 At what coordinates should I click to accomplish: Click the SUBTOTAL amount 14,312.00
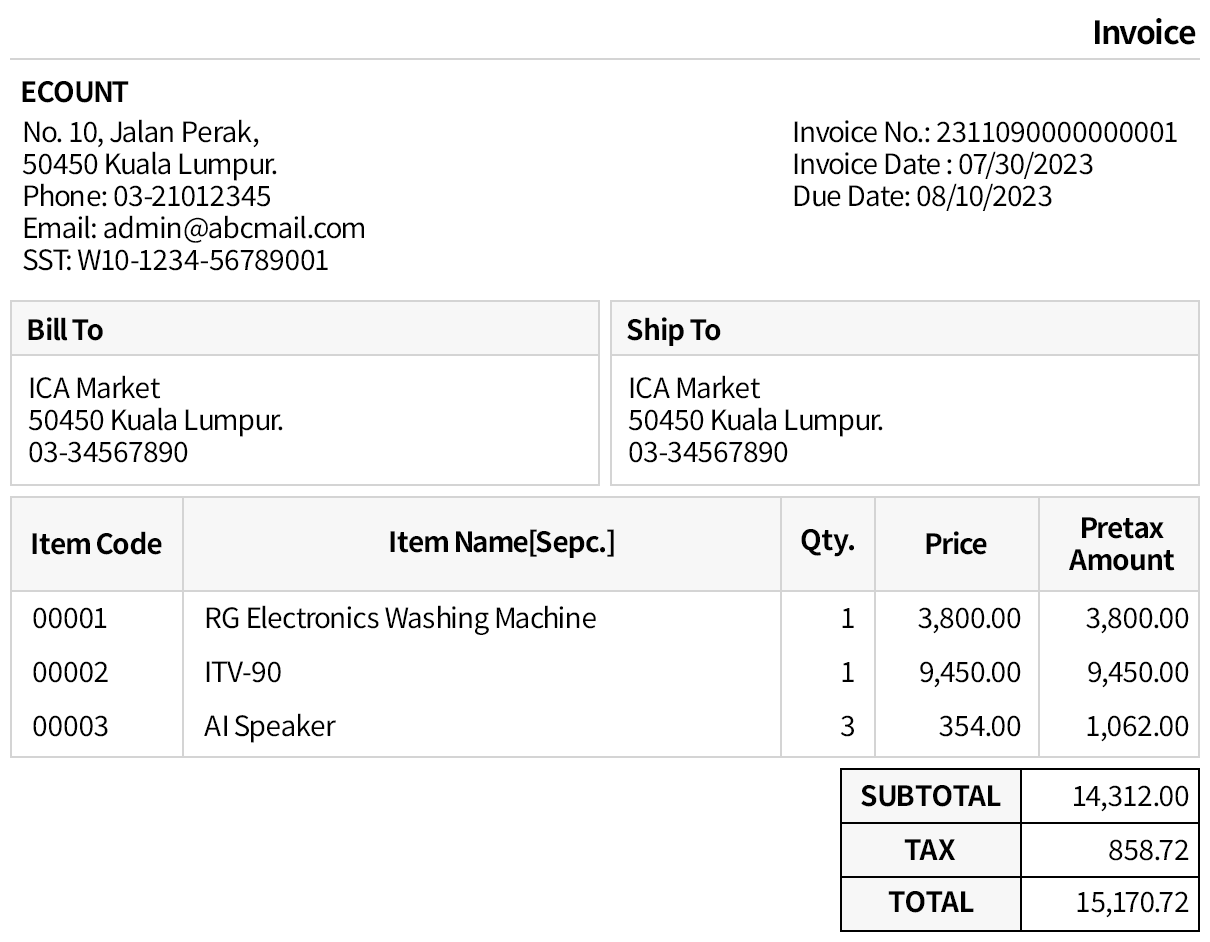pyautogui.click(x=1130, y=796)
